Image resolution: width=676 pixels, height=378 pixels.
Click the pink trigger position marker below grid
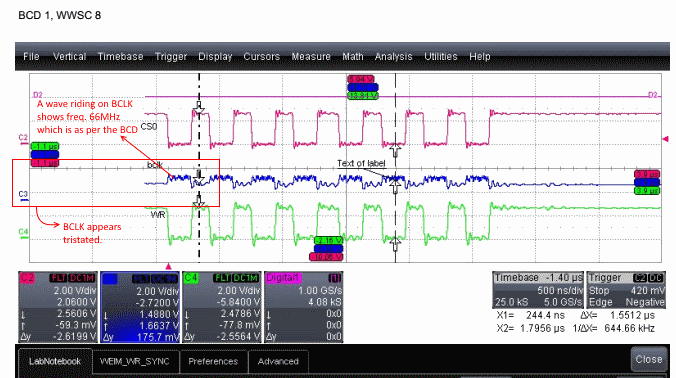tap(169, 267)
